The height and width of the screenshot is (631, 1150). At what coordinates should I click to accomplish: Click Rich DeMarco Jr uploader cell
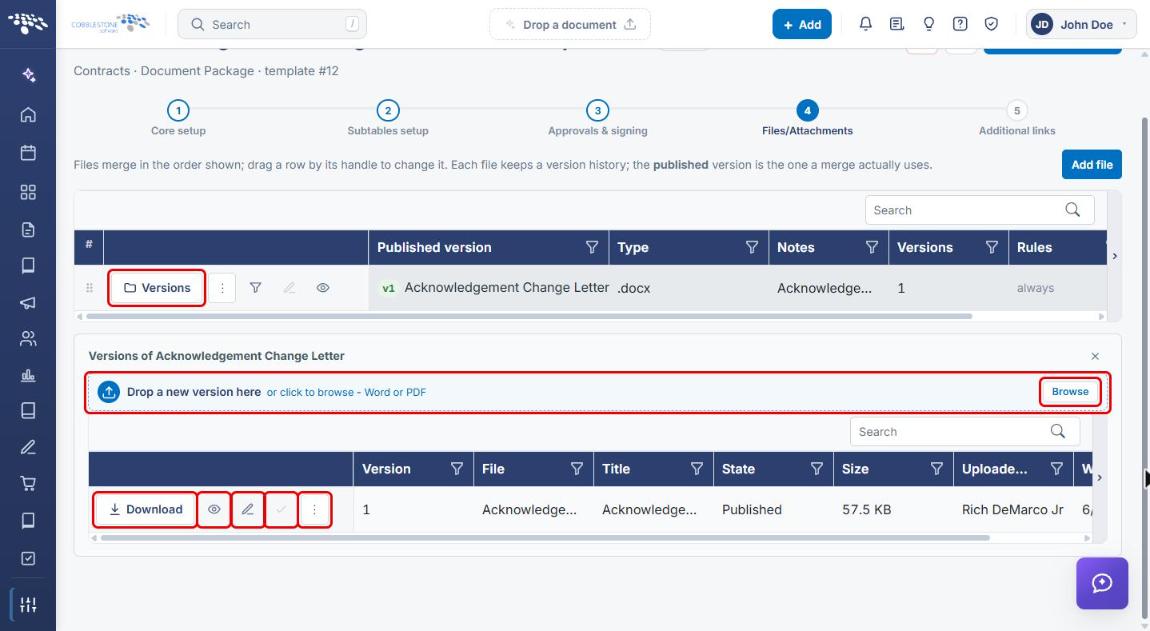(x=1012, y=509)
